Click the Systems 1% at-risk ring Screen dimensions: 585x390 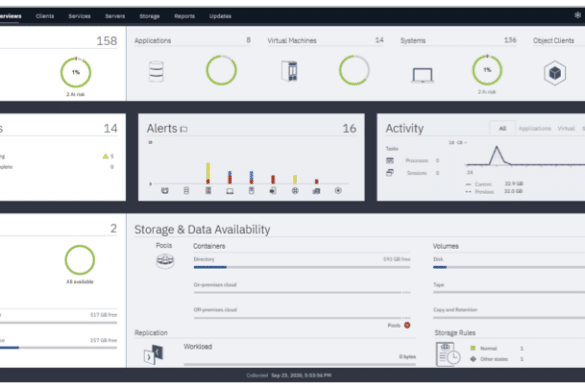pos(487,70)
